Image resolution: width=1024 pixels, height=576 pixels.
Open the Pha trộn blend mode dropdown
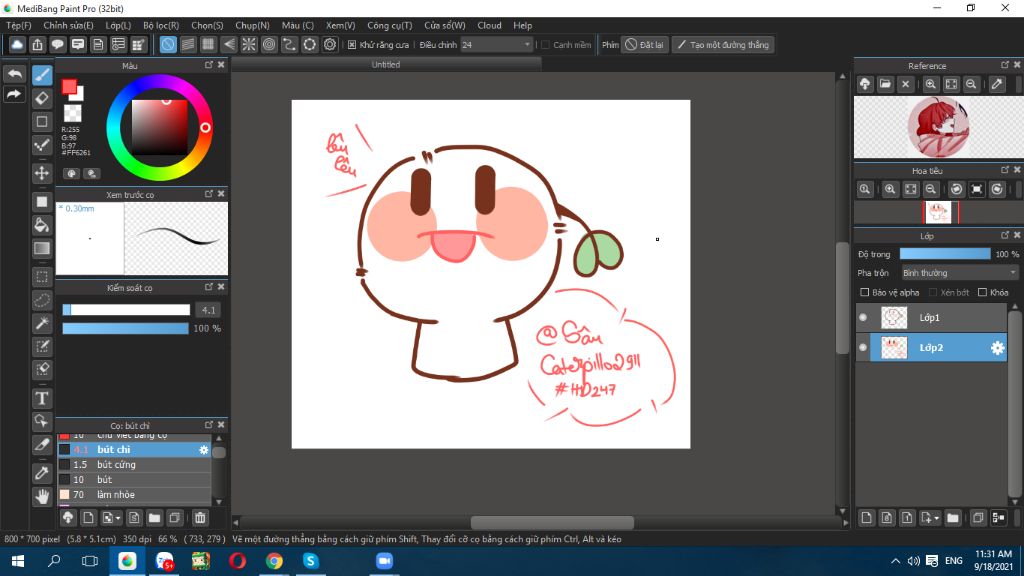[960, 273]
